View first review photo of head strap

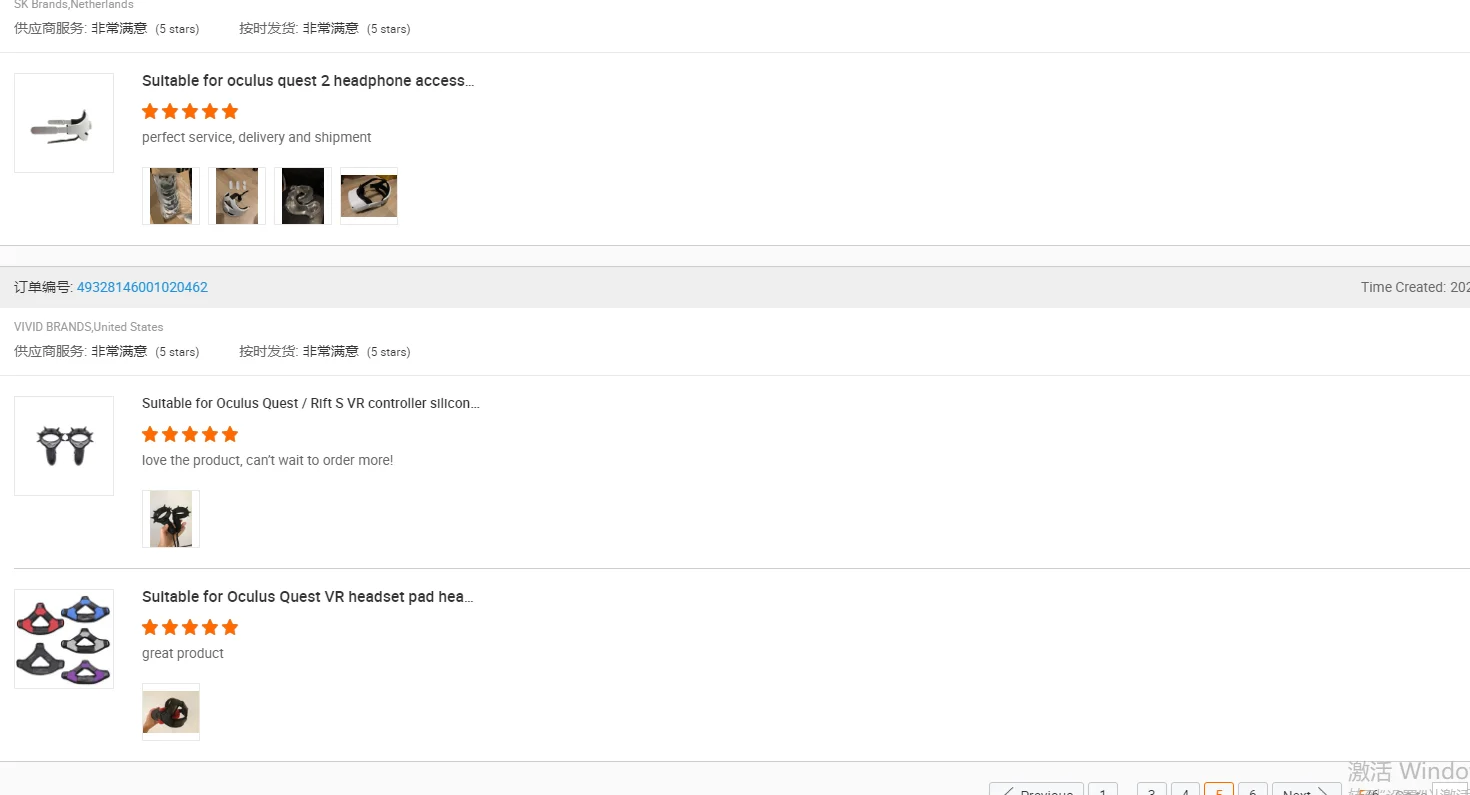171,196
